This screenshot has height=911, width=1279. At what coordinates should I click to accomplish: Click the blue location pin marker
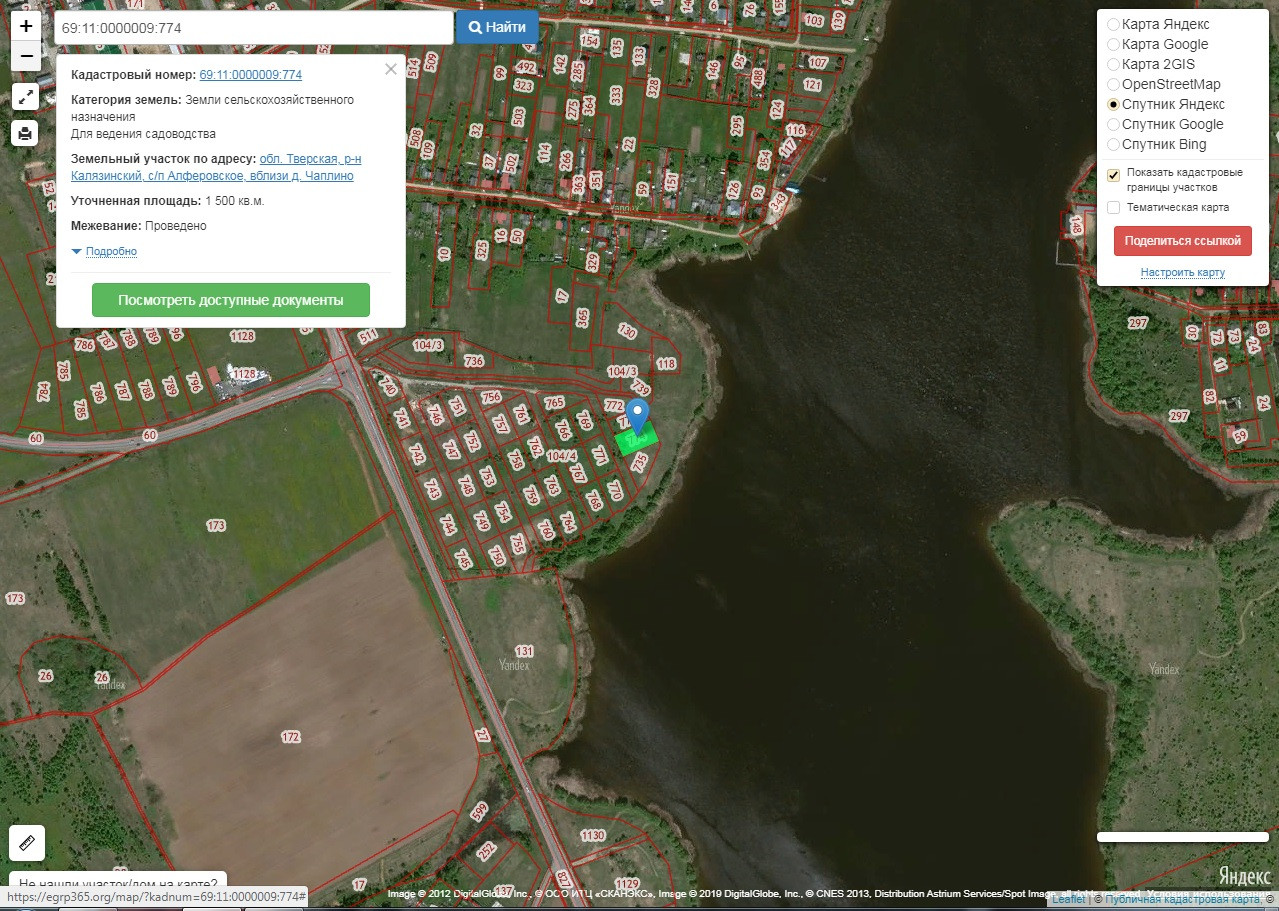(x=637, y=416)
